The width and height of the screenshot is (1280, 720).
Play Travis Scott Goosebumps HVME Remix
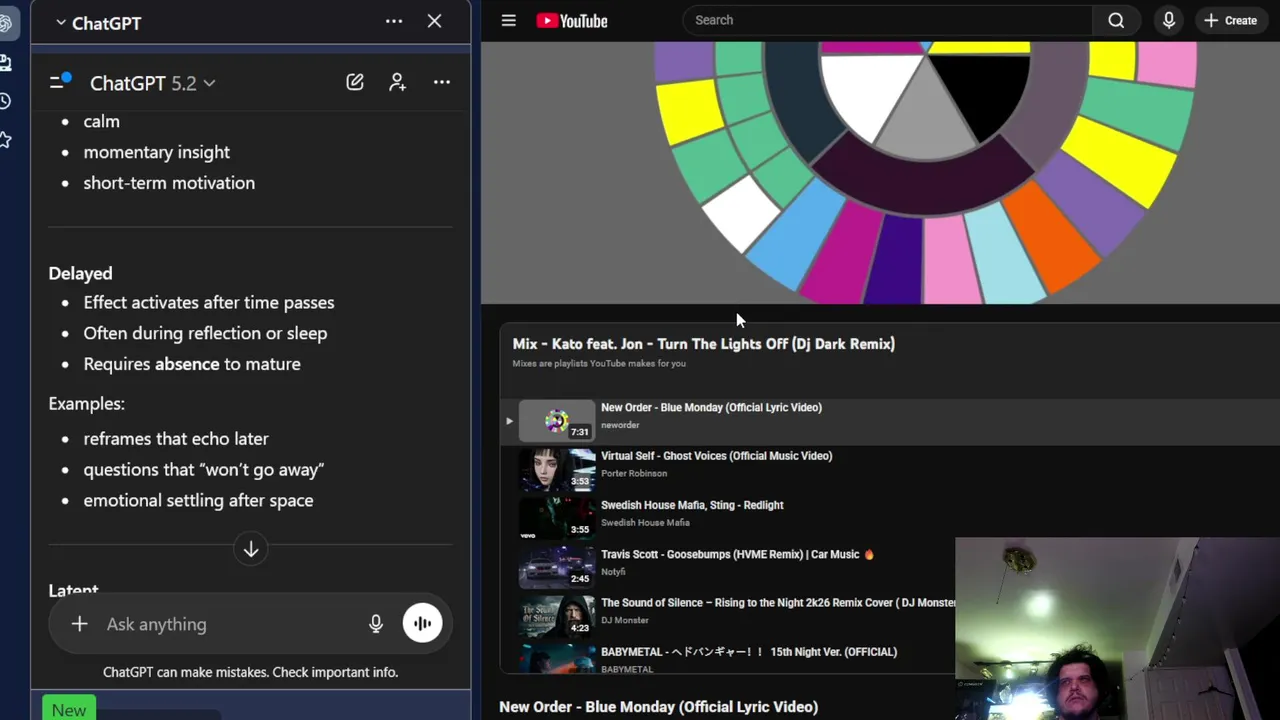coord(738,554)
